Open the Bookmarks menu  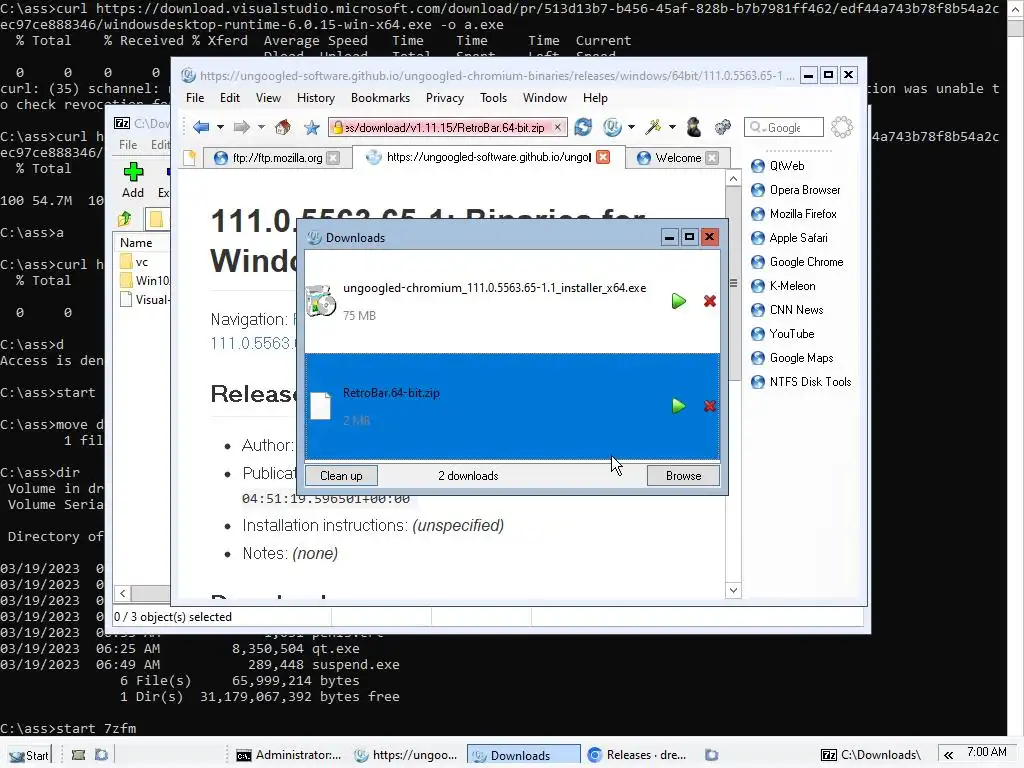[x=380, y=98]
